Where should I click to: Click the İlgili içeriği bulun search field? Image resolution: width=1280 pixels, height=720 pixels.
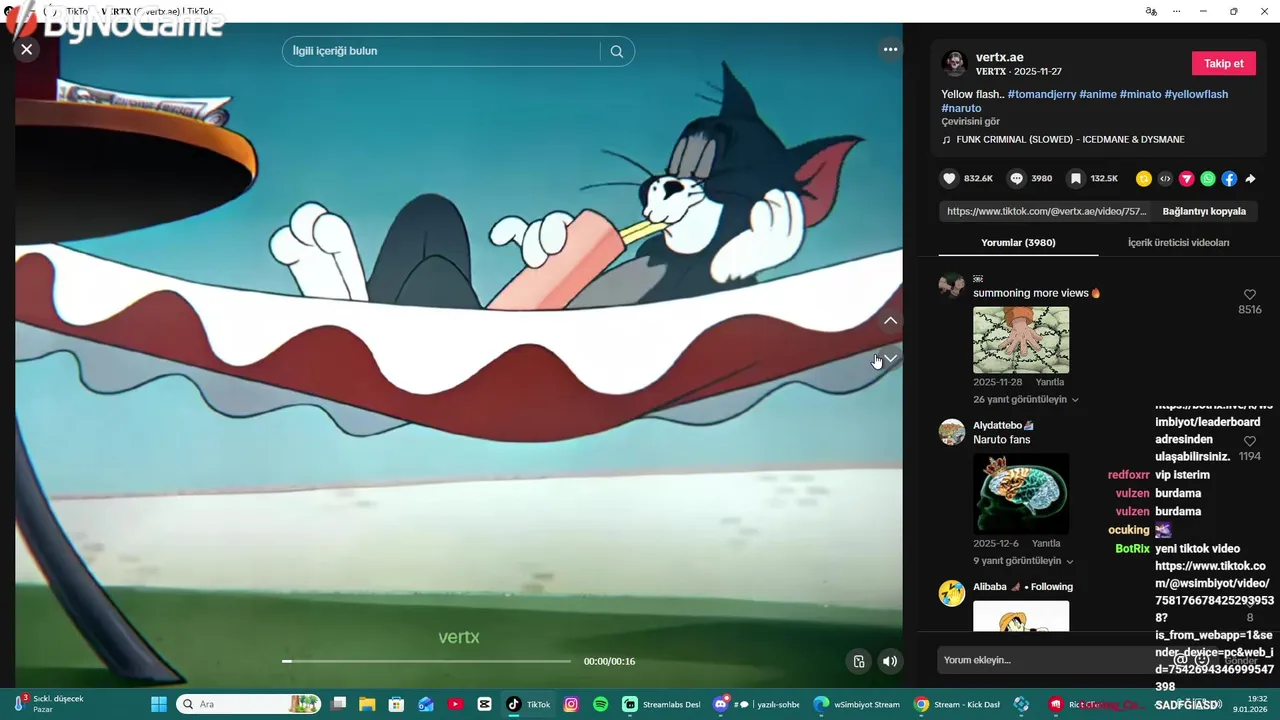click(440, 51)
